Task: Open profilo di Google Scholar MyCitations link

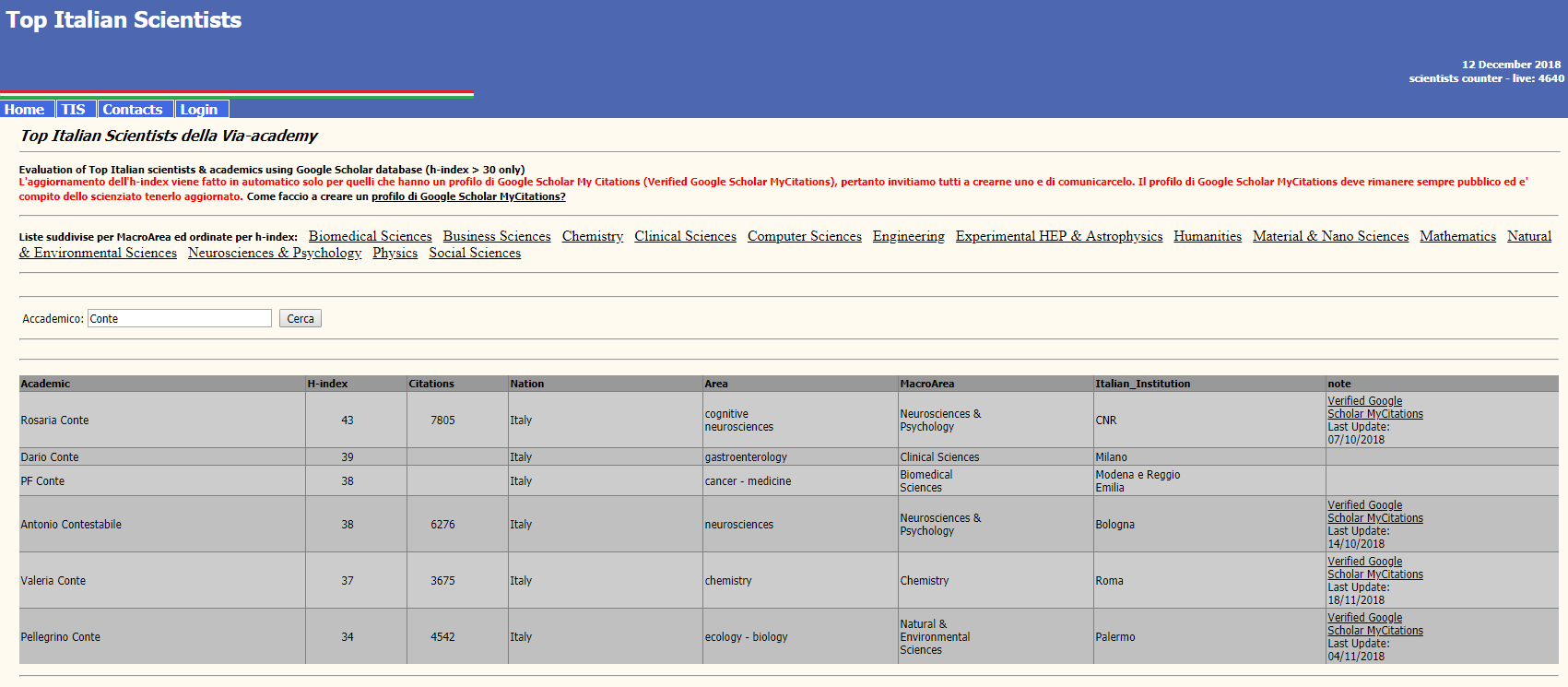Action: coord(468,196)
